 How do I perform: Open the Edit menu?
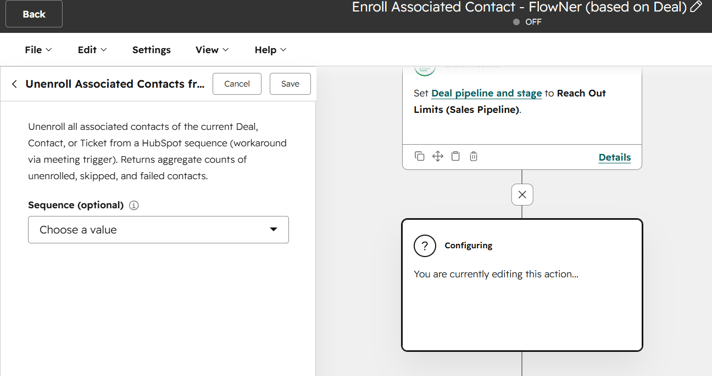pyautogui.click(x=92, y=49)
